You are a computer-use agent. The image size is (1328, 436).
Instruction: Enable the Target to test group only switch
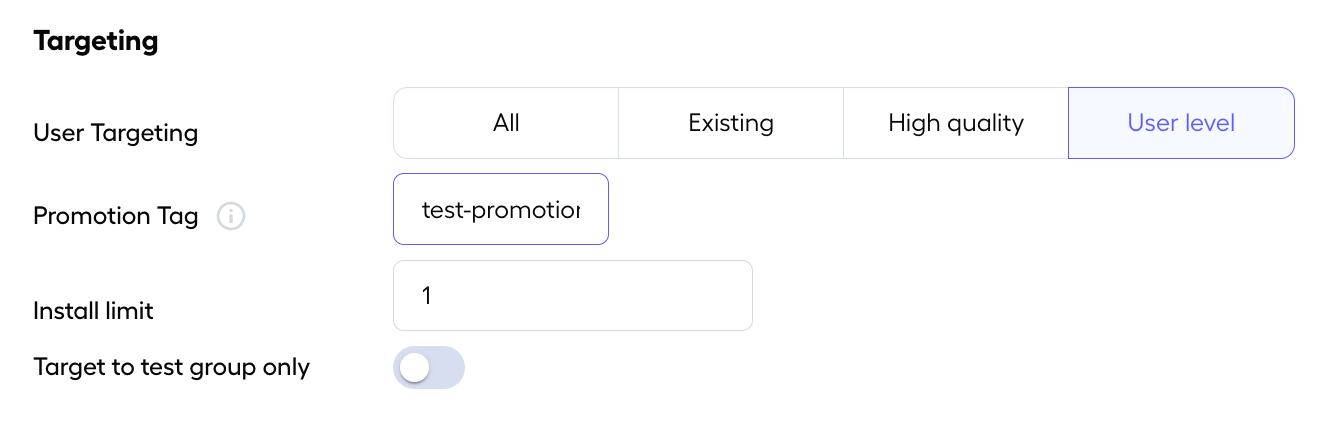click(429, 368)
